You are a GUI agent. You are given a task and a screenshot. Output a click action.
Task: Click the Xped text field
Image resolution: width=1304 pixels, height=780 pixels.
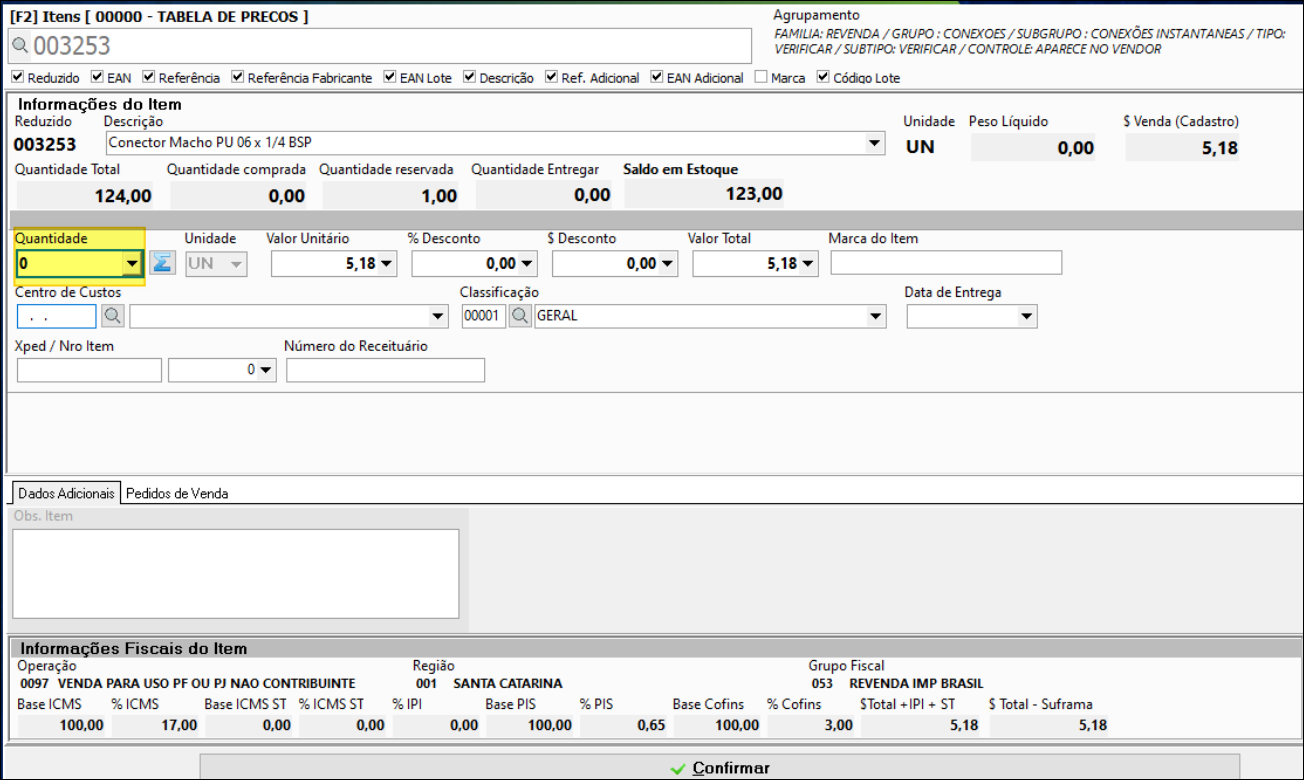(89, 370)
